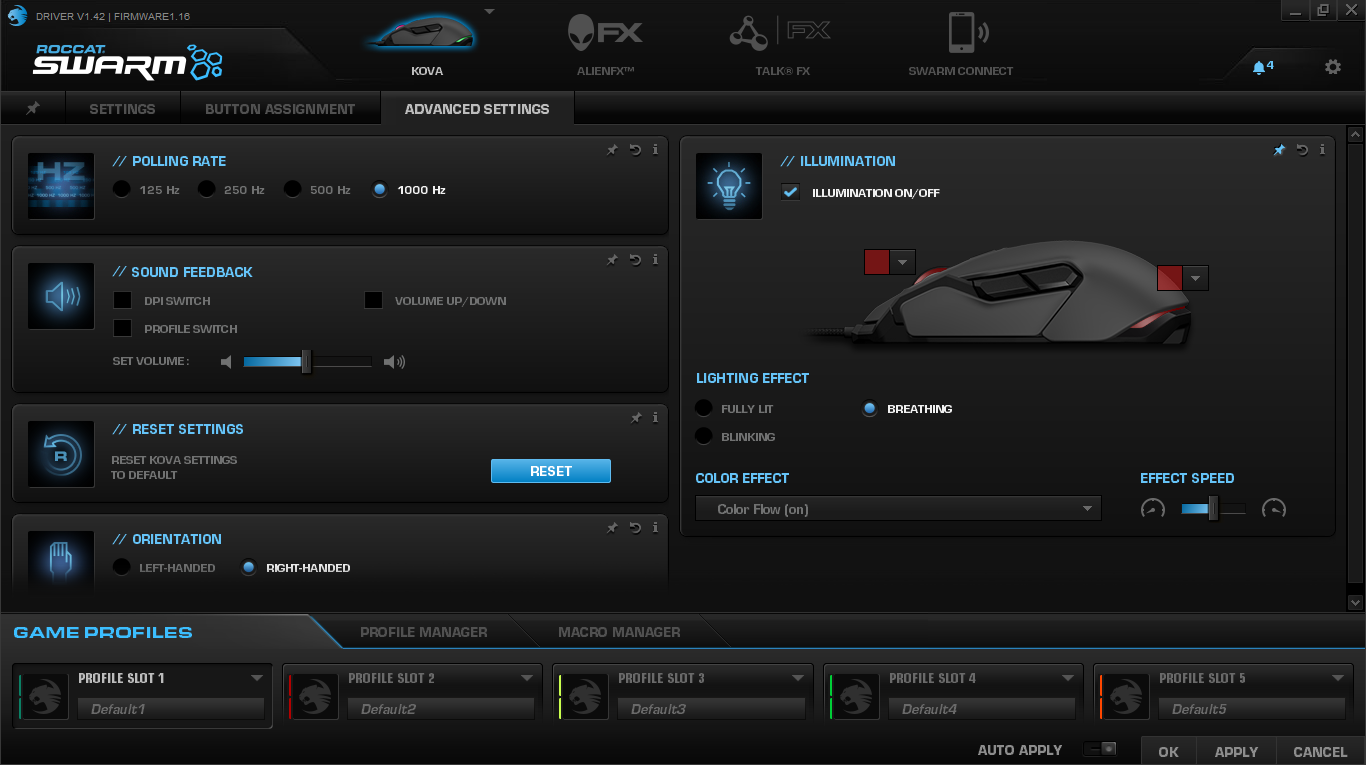Show info for Polling Rate
1366x765 pixels.
pos(655,150)
